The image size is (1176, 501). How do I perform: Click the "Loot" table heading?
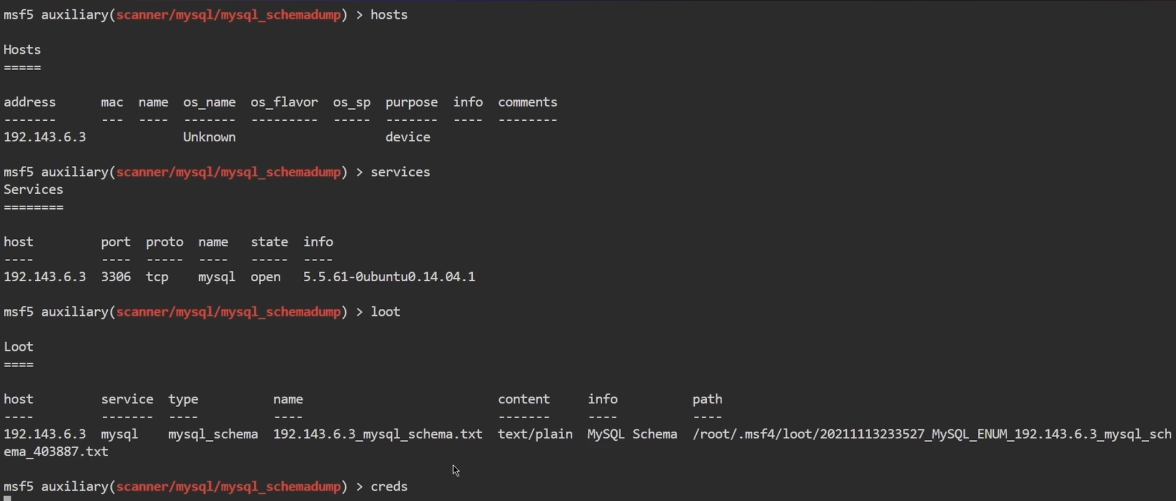click(x=18, y=347)
